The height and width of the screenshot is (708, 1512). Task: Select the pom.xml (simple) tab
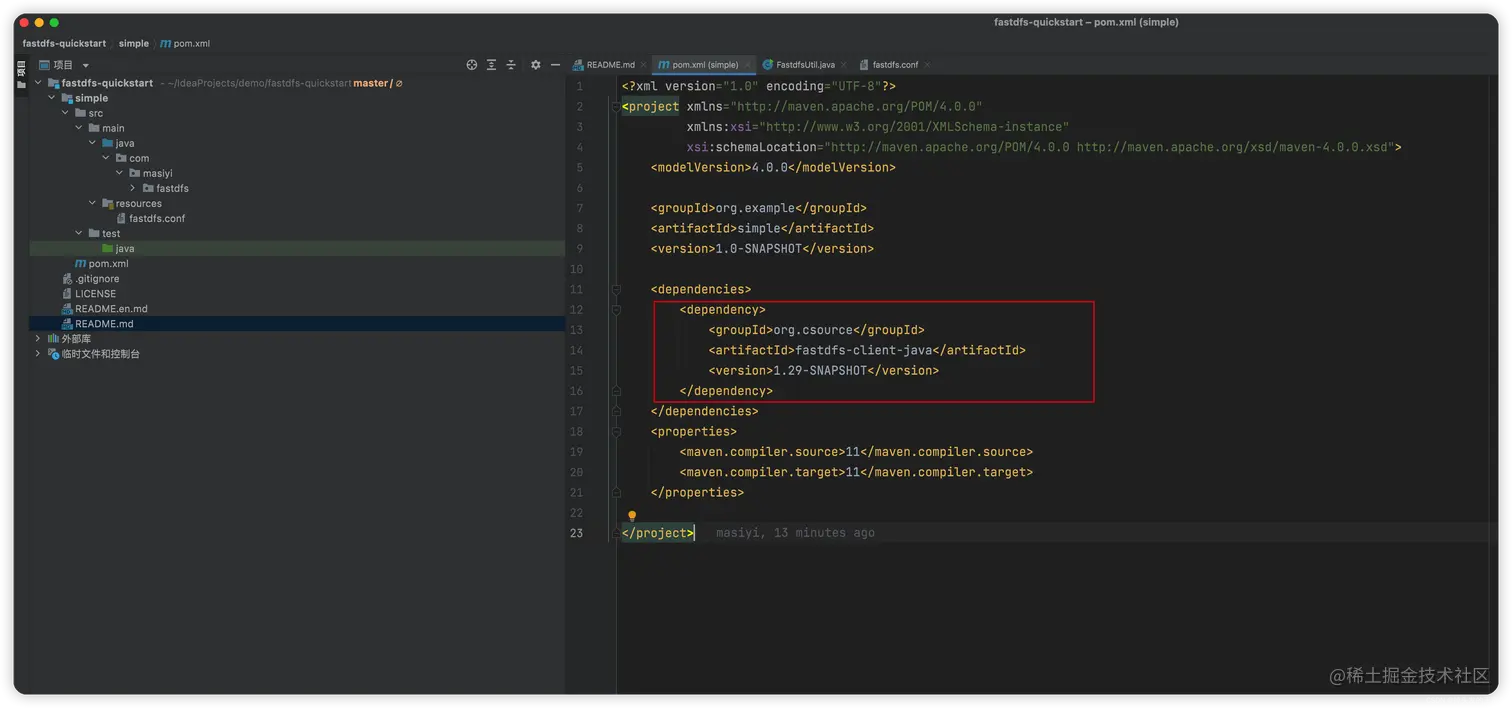tap(705, 65)
